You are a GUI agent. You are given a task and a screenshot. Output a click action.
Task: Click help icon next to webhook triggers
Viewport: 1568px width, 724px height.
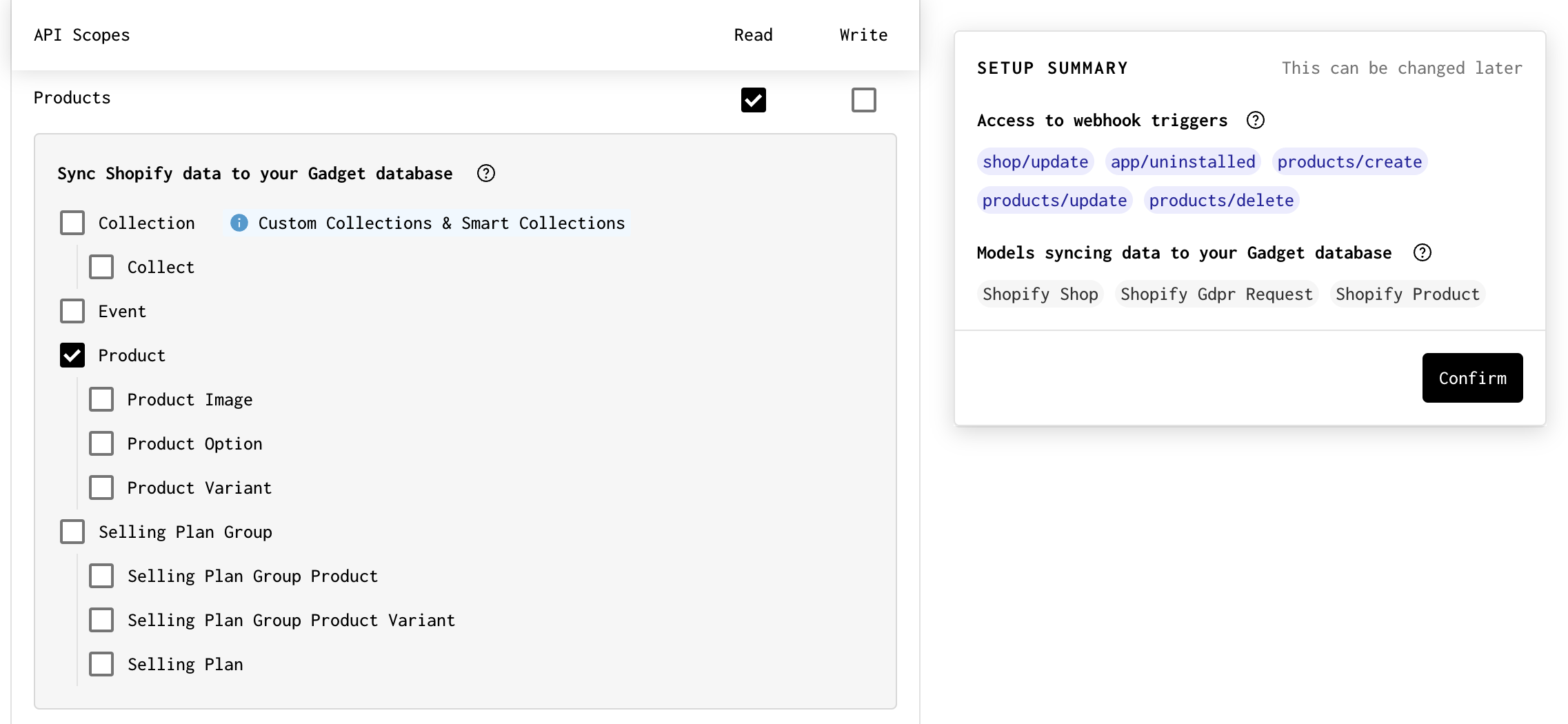pyautogui.click(x=1256, y=120)
